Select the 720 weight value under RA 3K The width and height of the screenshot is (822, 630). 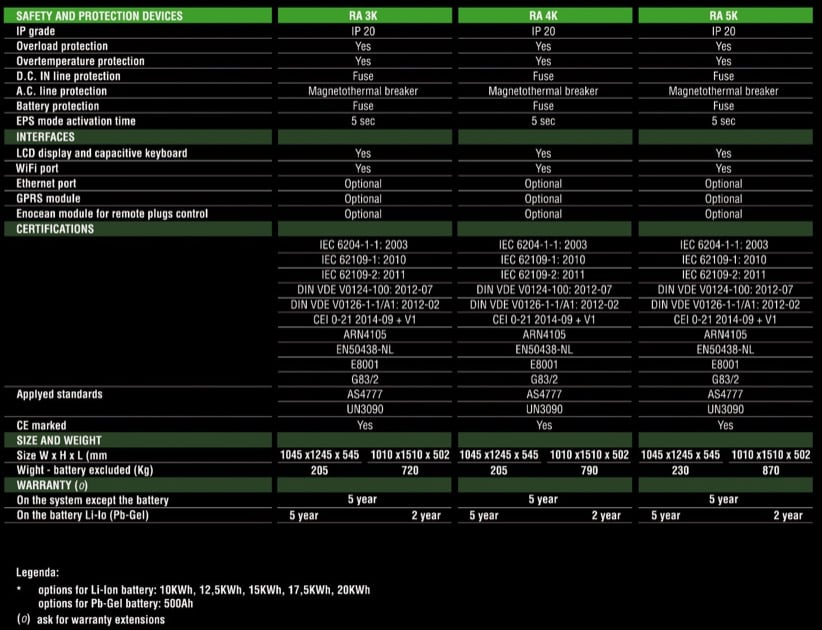point(409,470)
